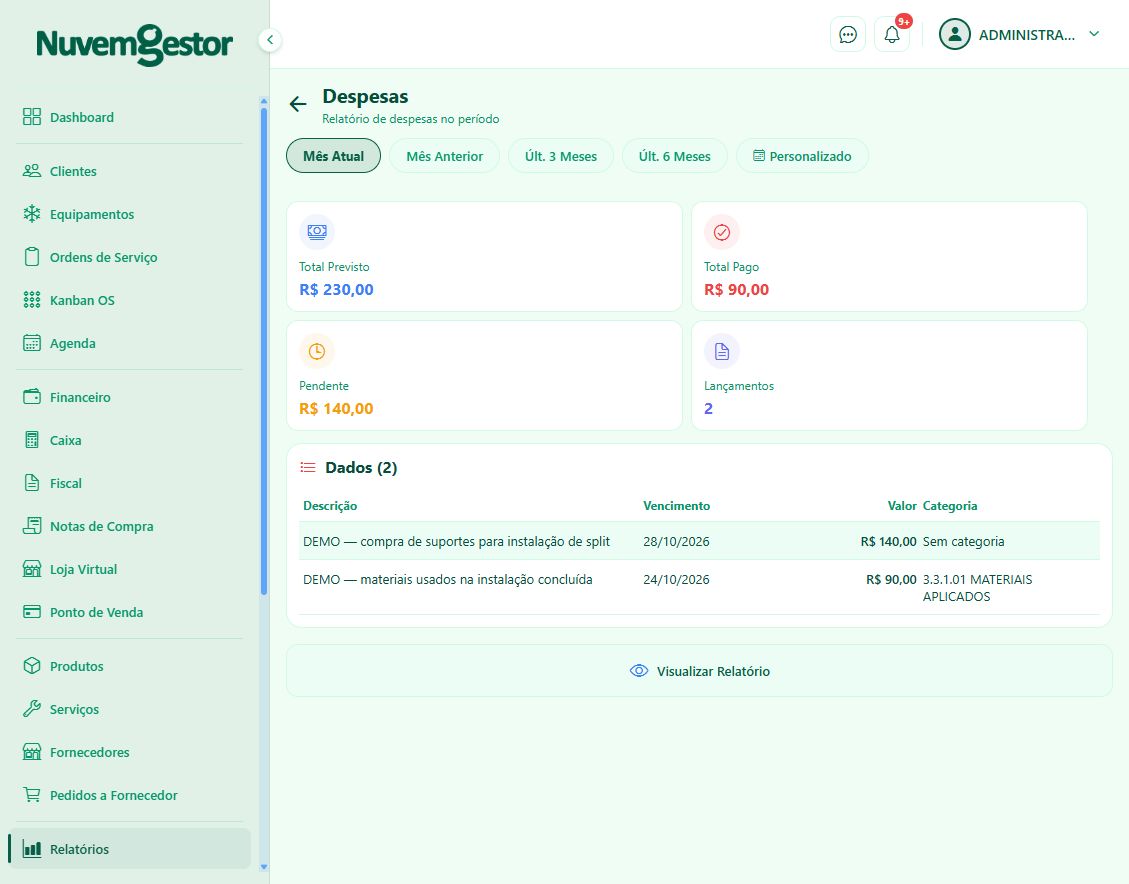
Task: Click the Caixa calculator icon
Action: 32,440
